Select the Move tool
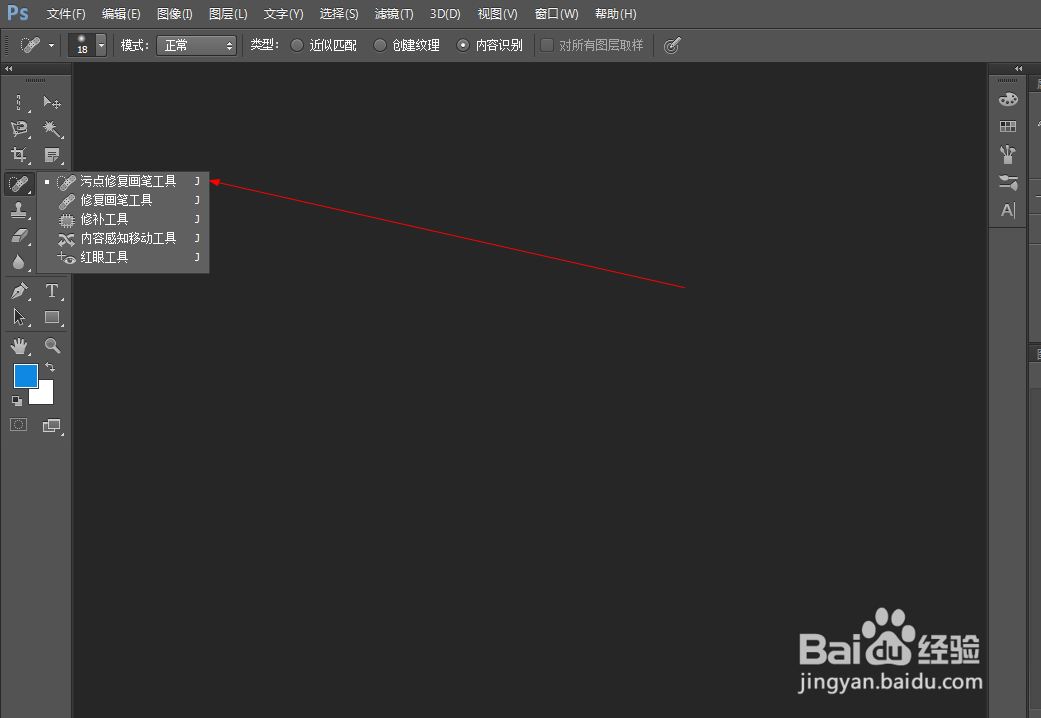The width and height of the screenshot is (1041, 718). [x=52, y=102]
